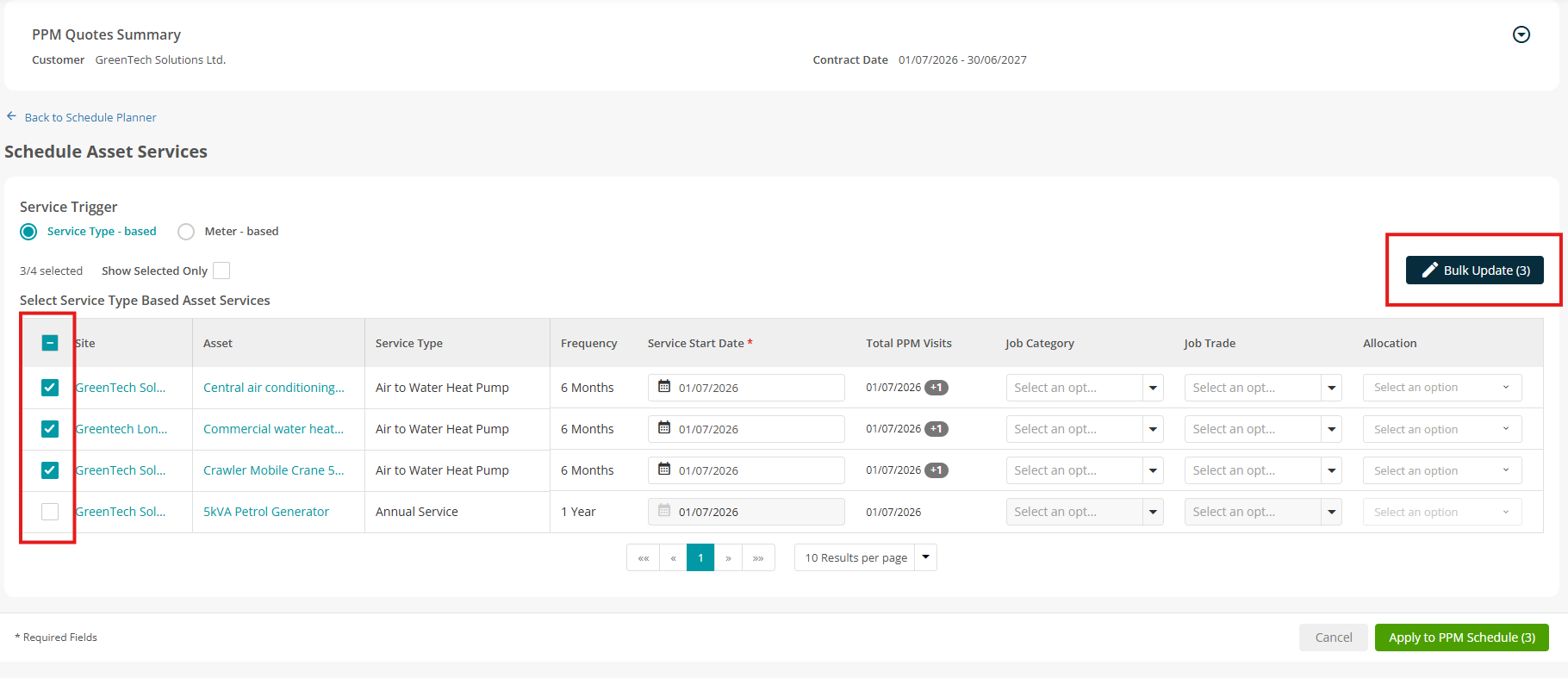
Task: Click +1 visits badge in Central air conditioning row
Action: coord(936,388)
